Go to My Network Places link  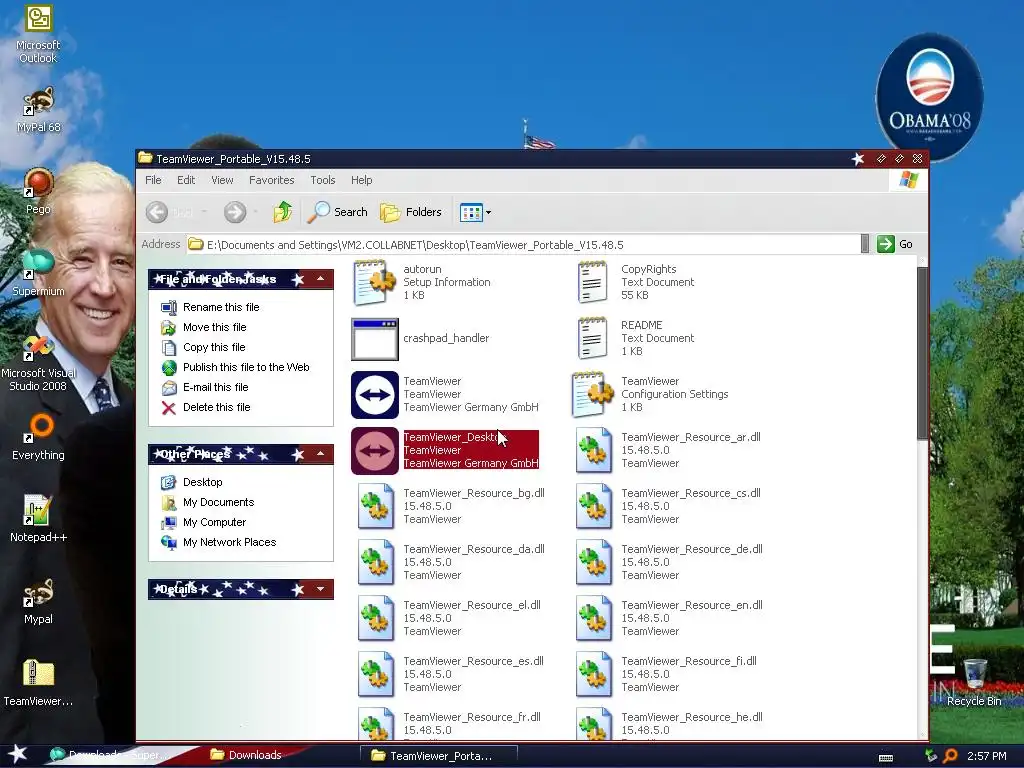[x=229, y=542]
